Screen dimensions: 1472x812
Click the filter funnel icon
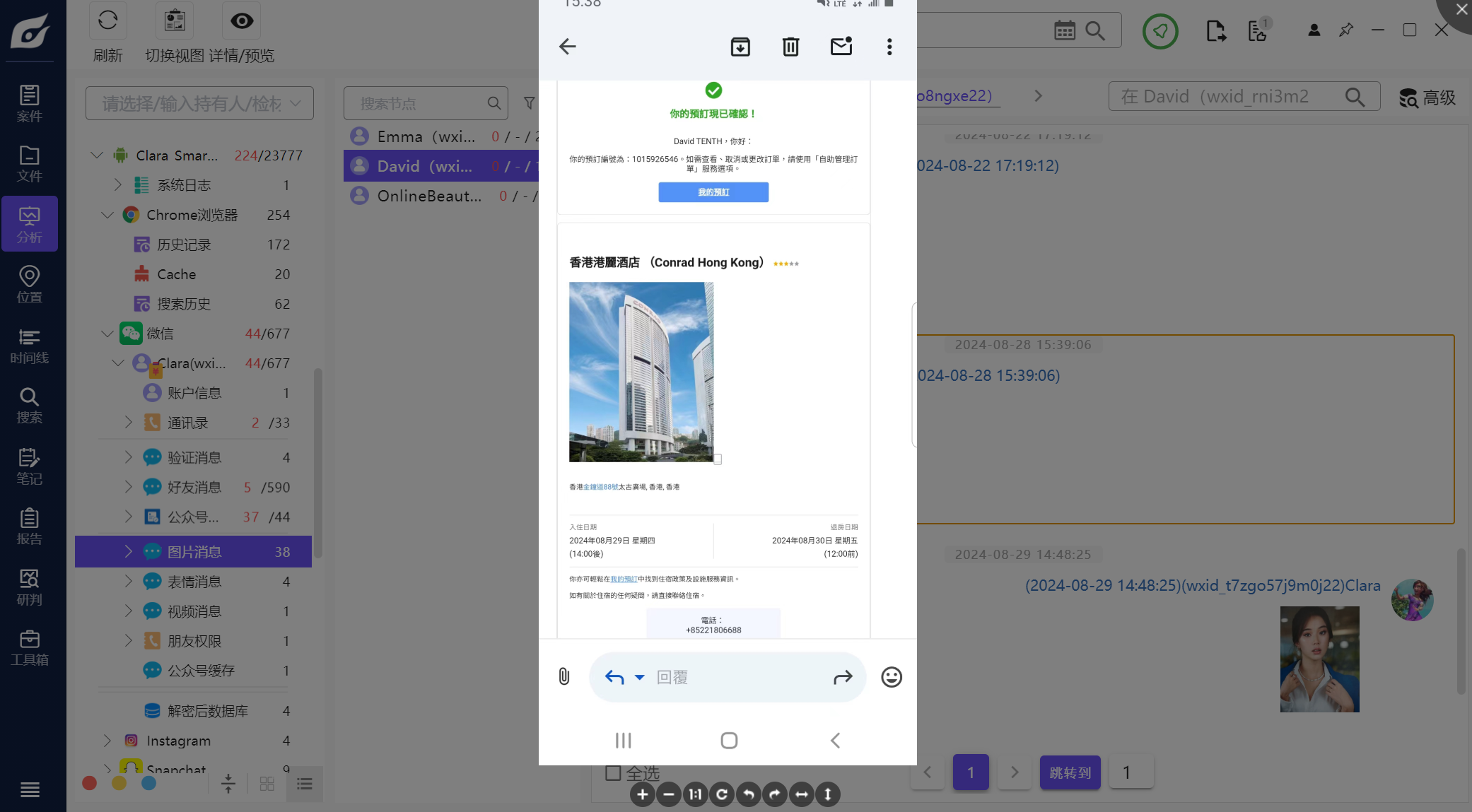(x=529, y=103)
